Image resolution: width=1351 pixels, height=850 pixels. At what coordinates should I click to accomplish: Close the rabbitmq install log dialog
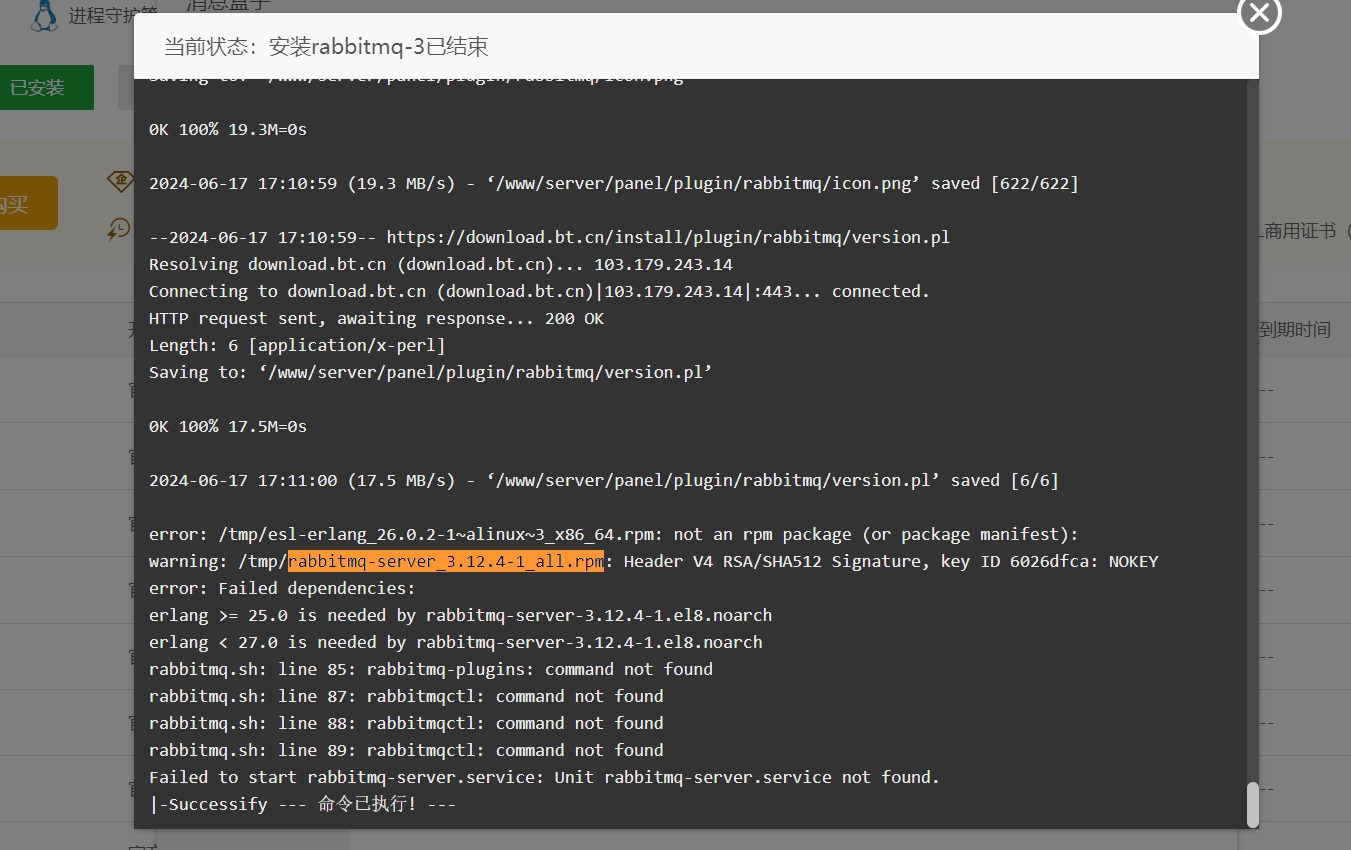(1259, 13)
